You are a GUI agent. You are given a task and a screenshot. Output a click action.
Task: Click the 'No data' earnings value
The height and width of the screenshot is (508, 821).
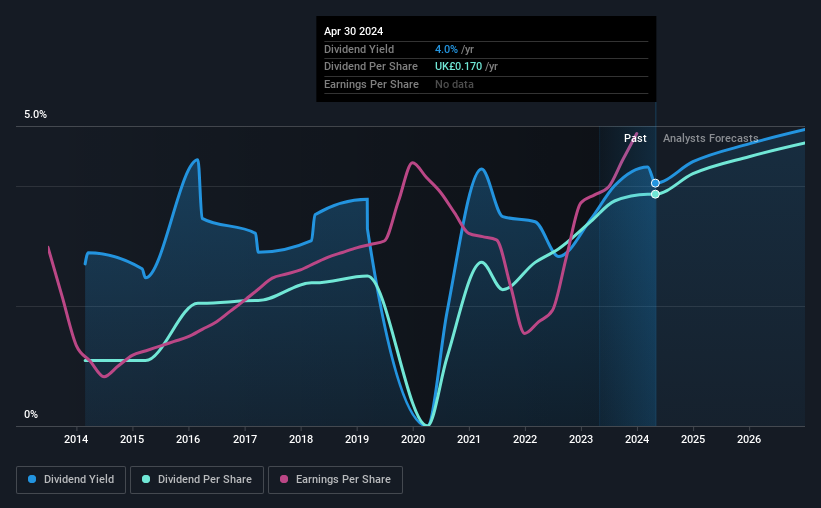(454, 84)
